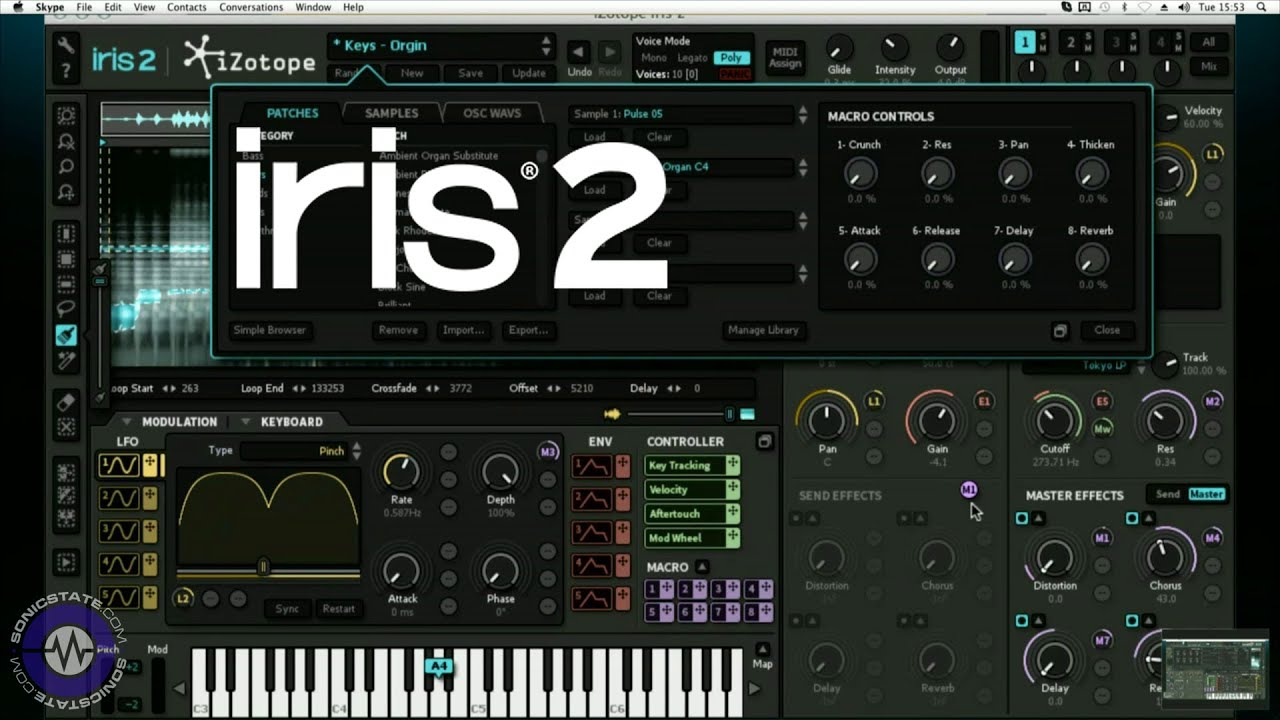Image resolution: width=1280 pixels, height=720 pixels.
Task: Toggle the master Chorus effect power
Action: click(x=1132, y=519)
